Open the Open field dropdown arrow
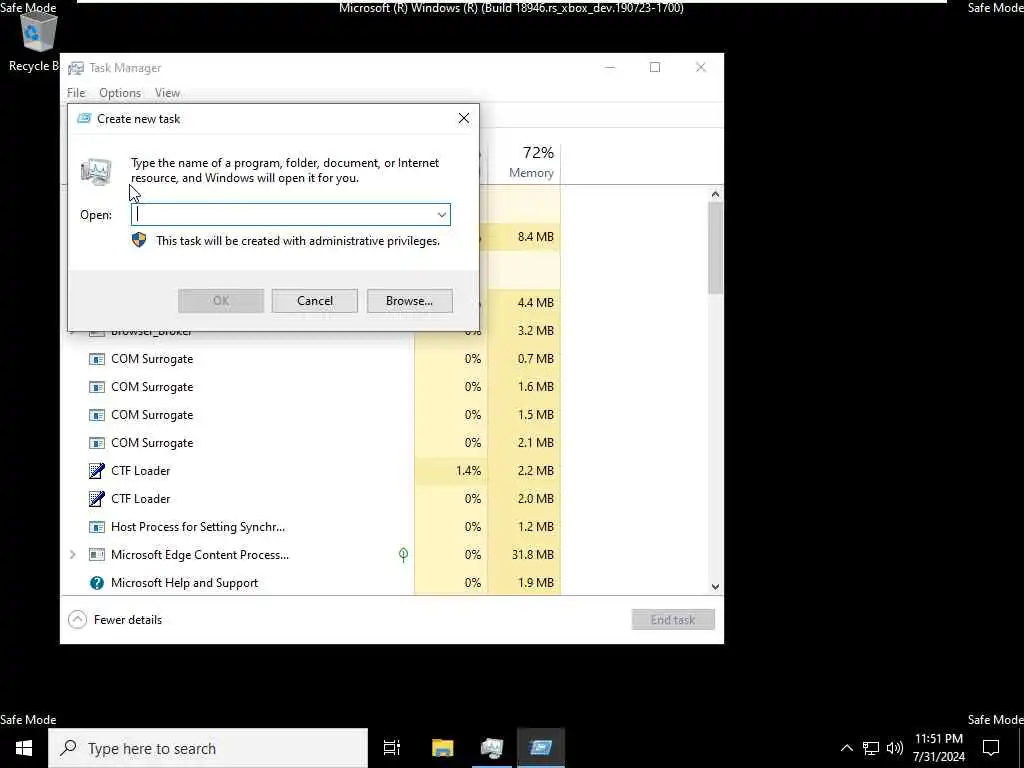This screenshot has height=768, width=1024. pyautogui.click(x=442, y=215)
